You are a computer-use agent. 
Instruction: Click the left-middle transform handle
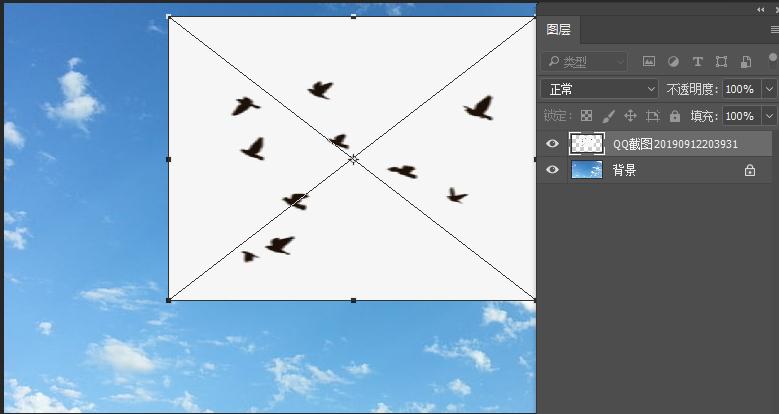point(168,160)
